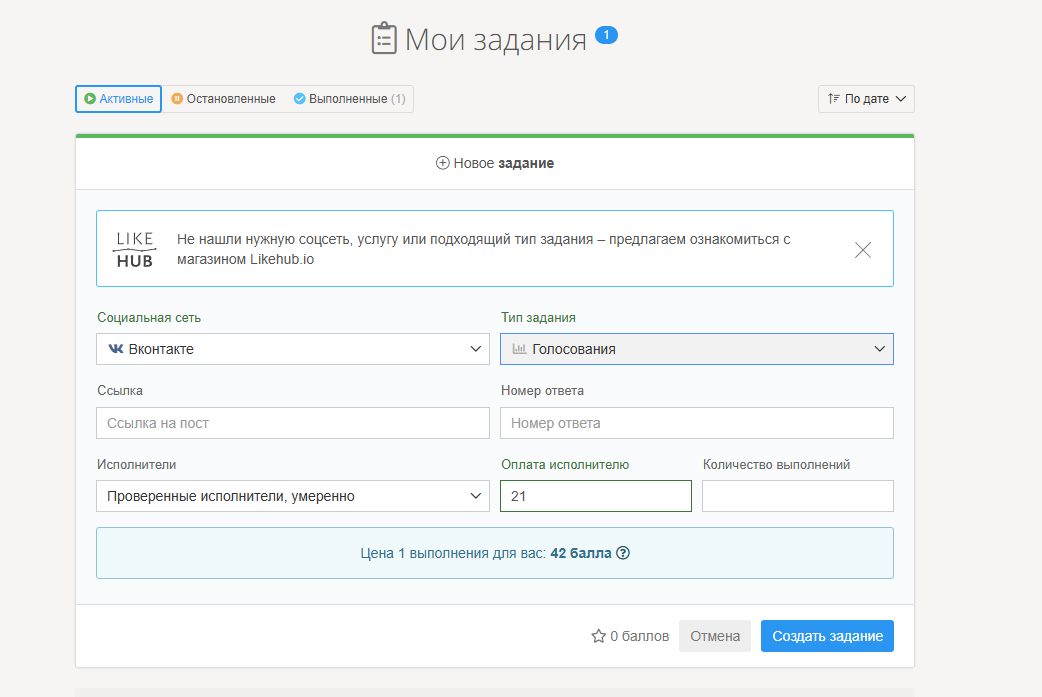Image resolution: width=1042 pixels, height=697 pixels.
Task: Switch to Активные tasks tab
Action: tap(118, 99)
